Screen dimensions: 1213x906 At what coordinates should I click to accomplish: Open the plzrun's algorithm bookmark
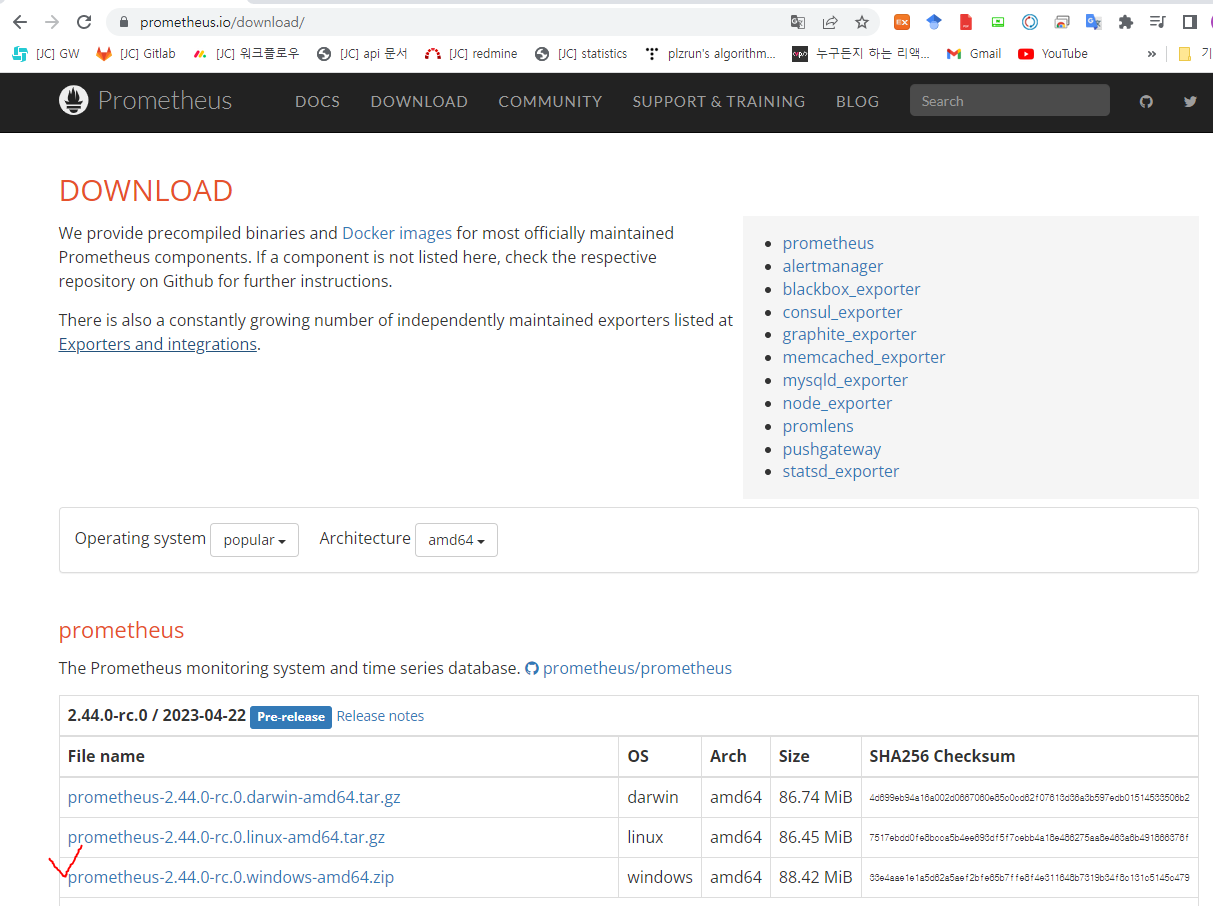pos(710,54)
